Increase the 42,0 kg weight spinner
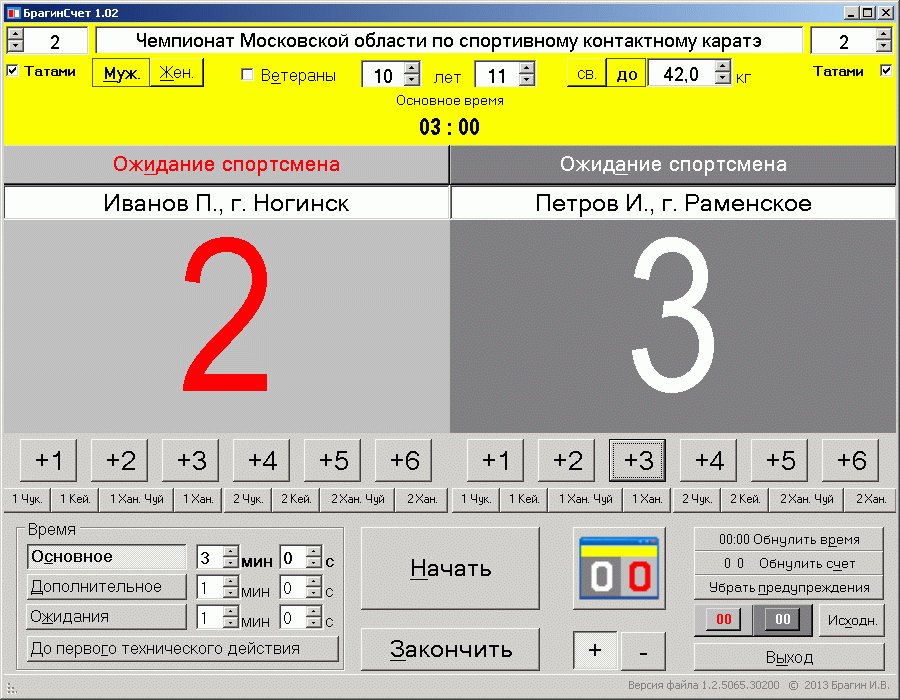This screenshot has width=900, height=700. (723, 67)
